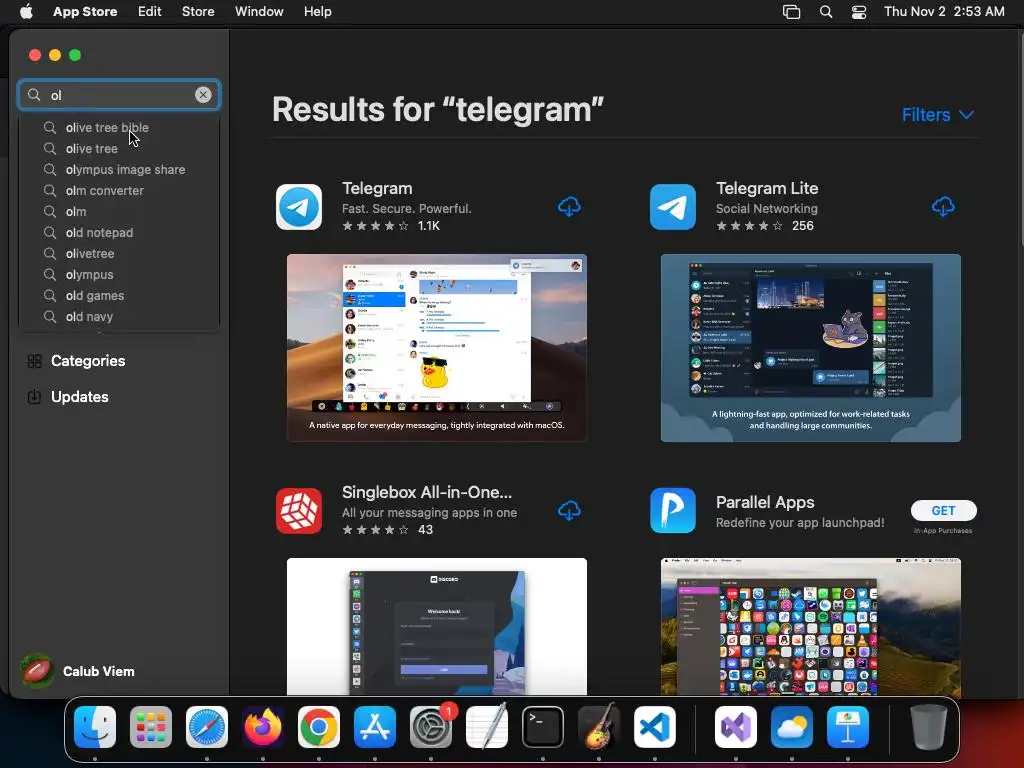1024x768 pixels.
Task: Open the Weather app from Dock
Action: (x=792, y=727)
